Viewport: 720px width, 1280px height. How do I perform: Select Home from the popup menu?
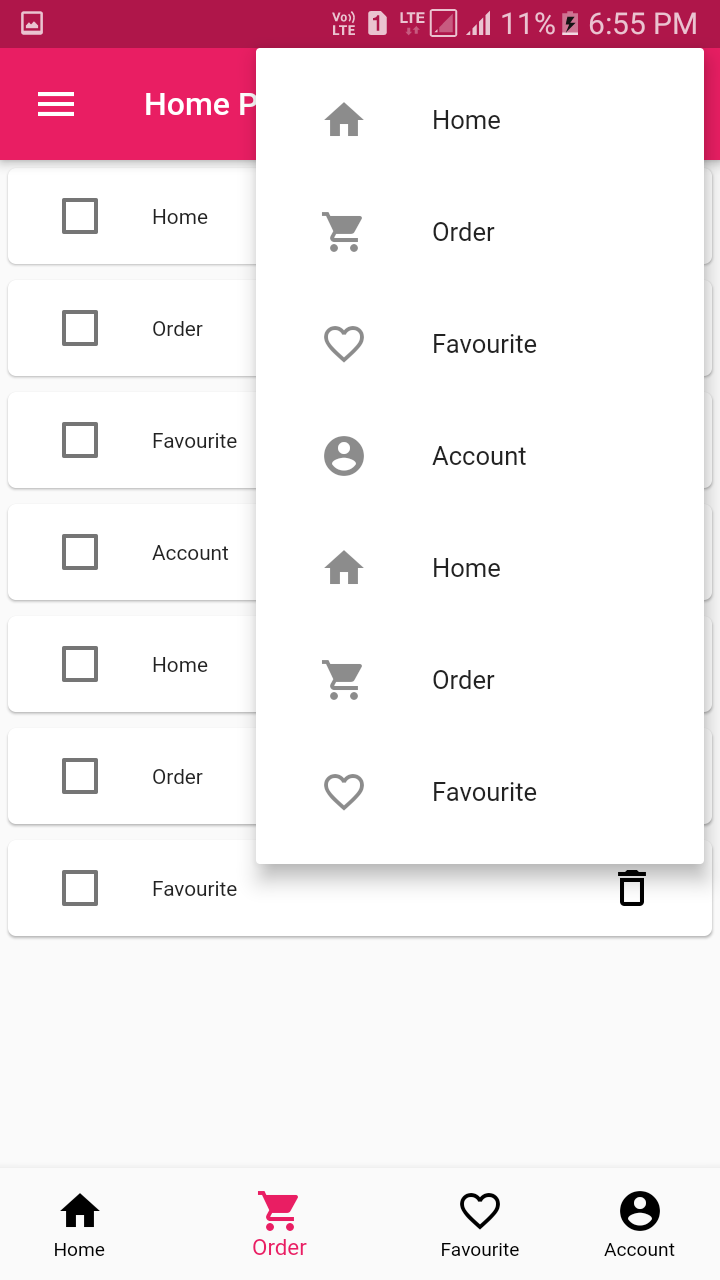pos(466,120)
